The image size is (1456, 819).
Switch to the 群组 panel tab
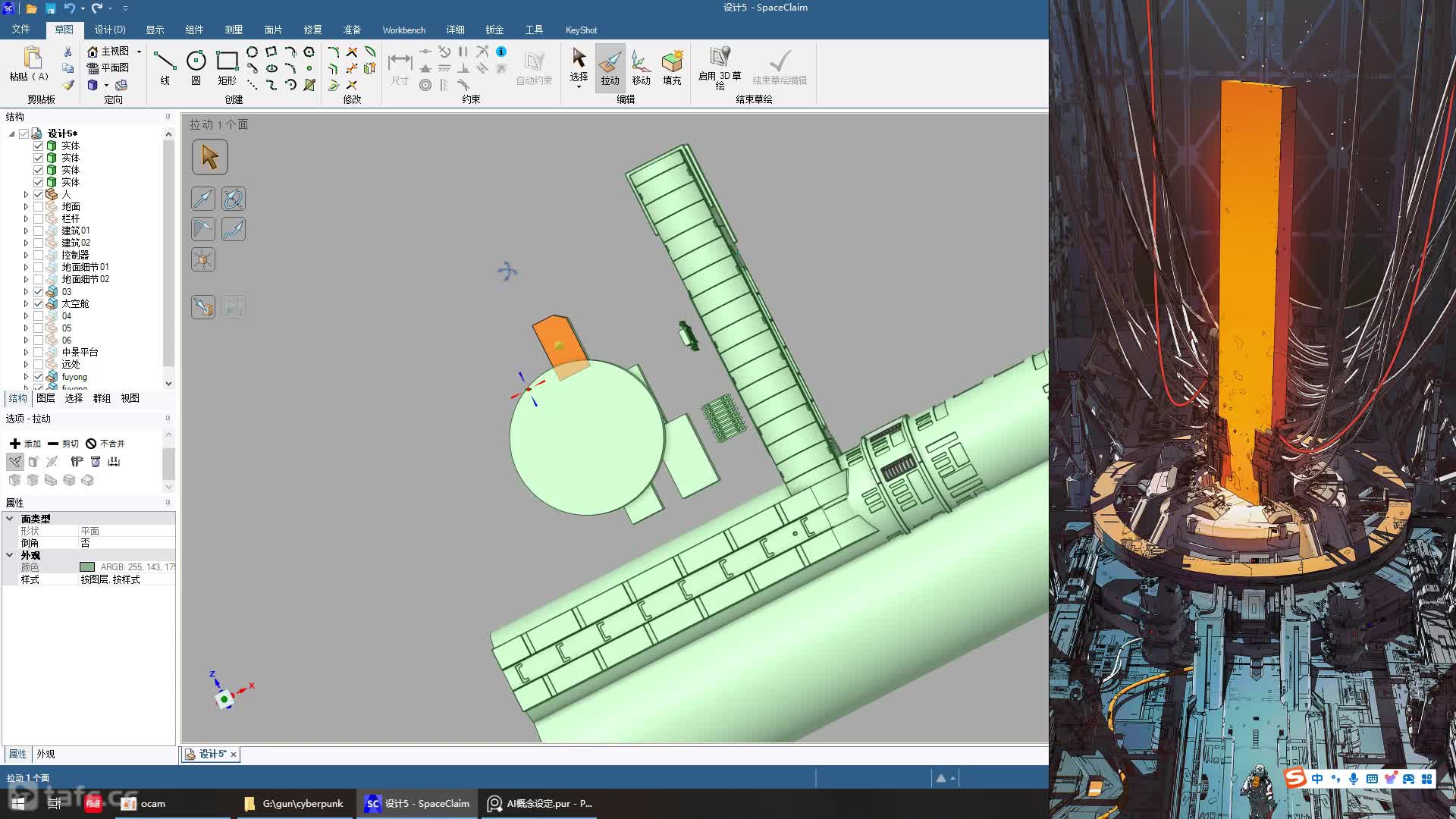tap(102, 398)
